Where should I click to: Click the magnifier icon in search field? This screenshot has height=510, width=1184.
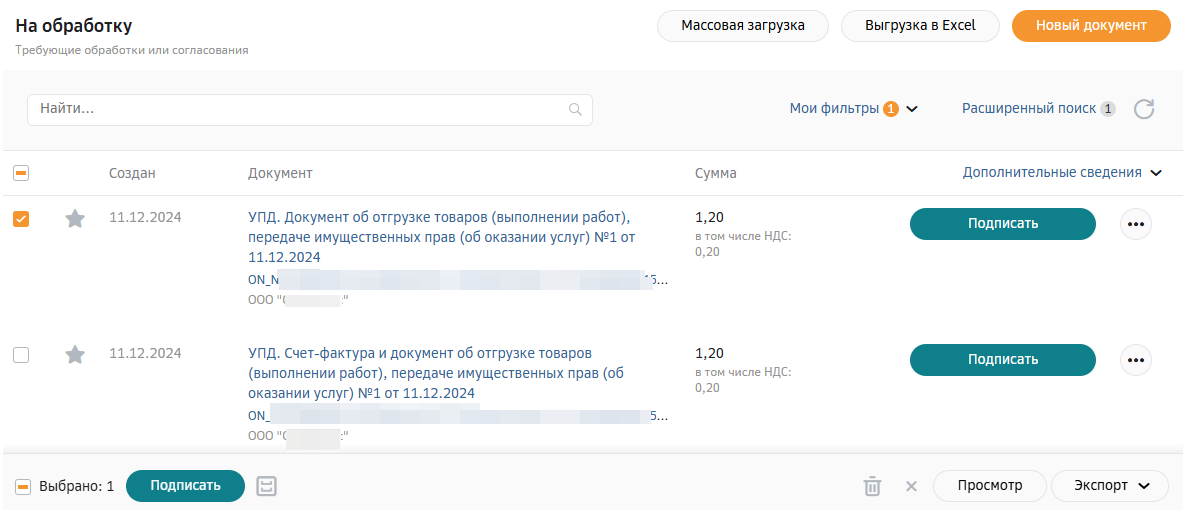point(575,110)
